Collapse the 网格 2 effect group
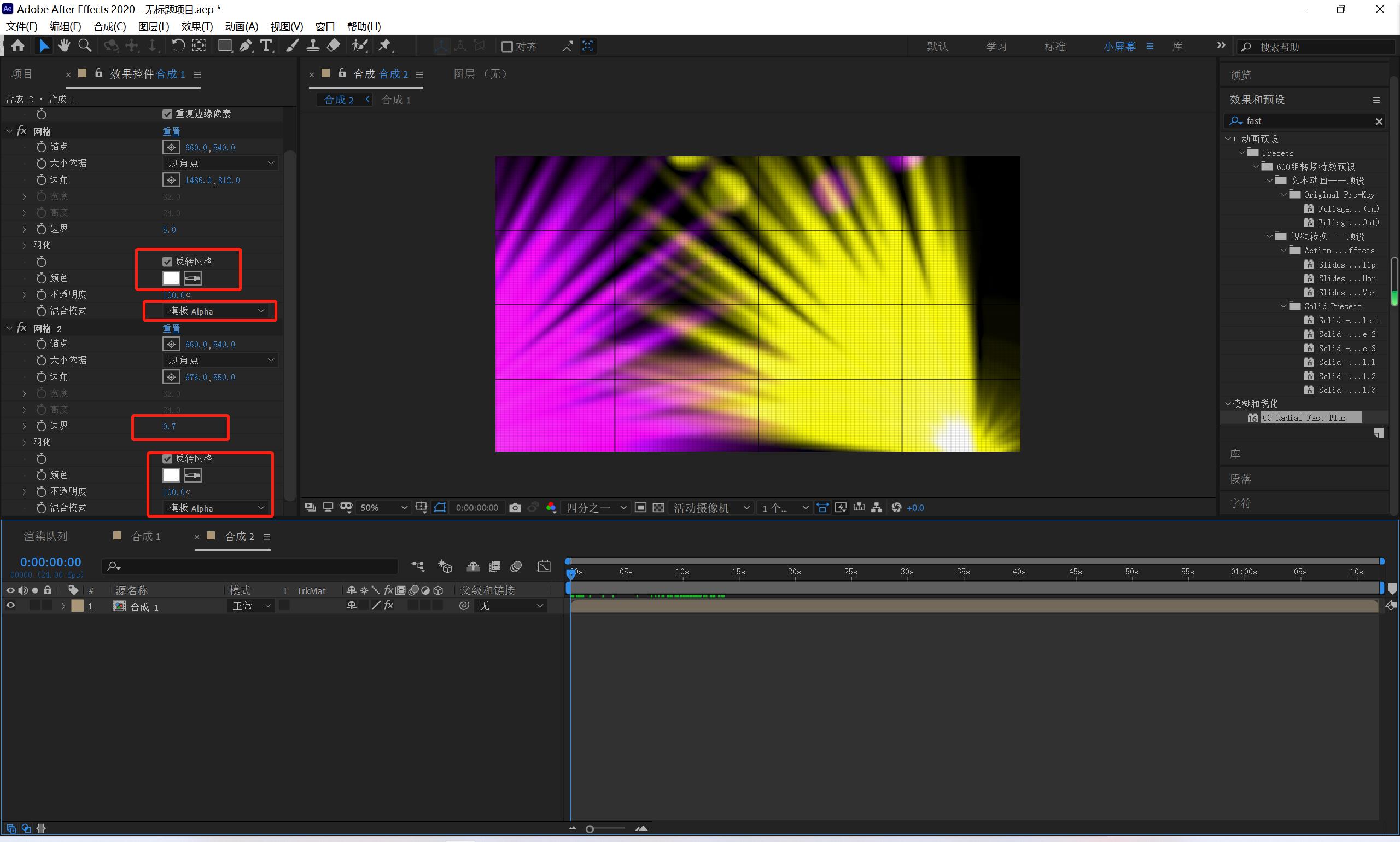Screen dimensions: 1400x842 click(x=9, y=328)
